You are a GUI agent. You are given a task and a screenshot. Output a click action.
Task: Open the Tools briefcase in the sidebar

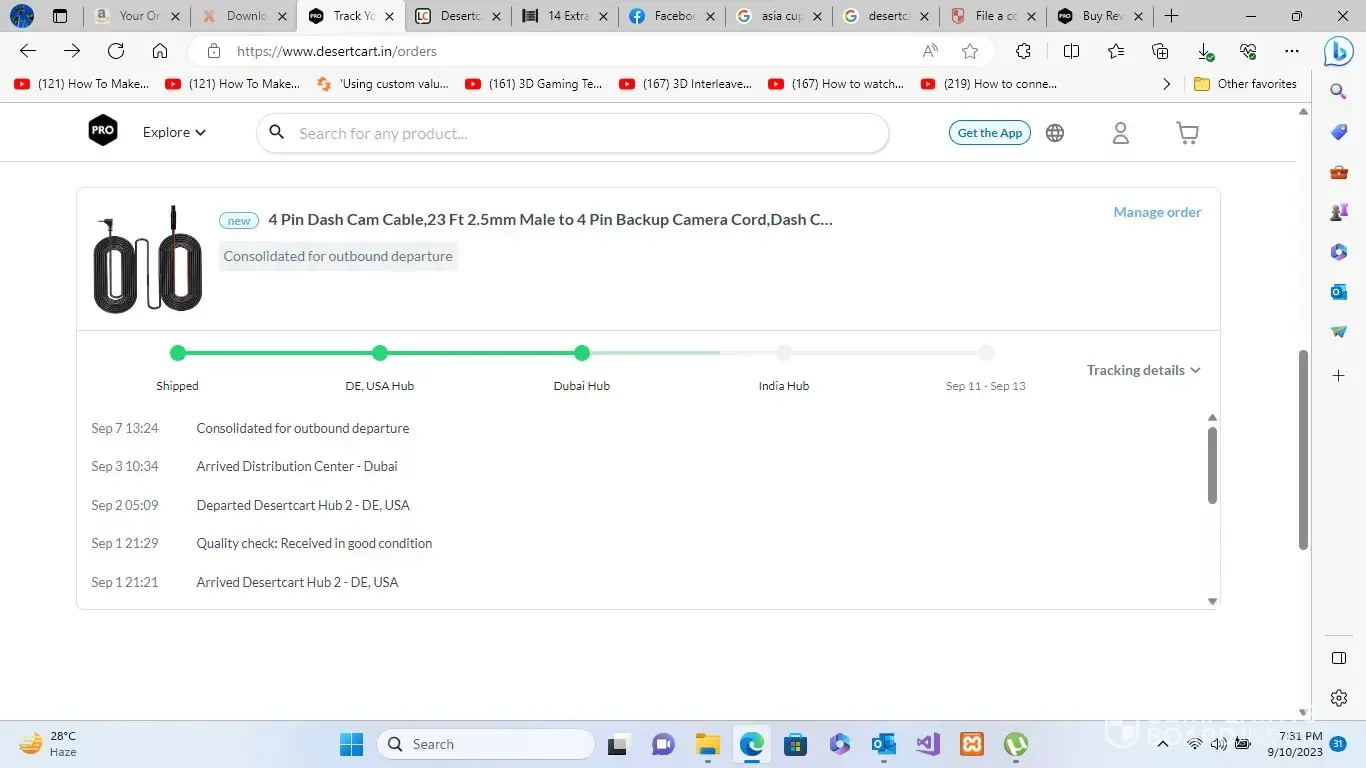(x=1339, y=172)
